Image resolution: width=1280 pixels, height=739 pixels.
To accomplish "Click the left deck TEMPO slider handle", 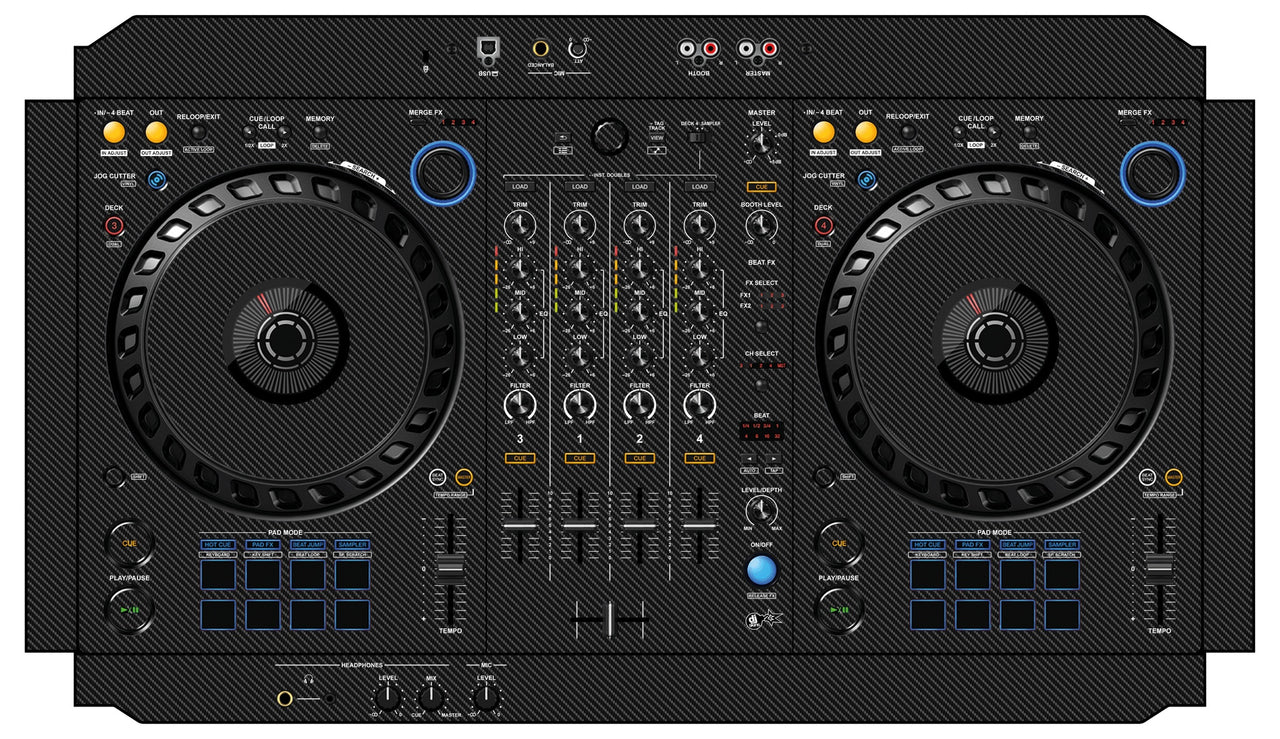I will point(450,567).
